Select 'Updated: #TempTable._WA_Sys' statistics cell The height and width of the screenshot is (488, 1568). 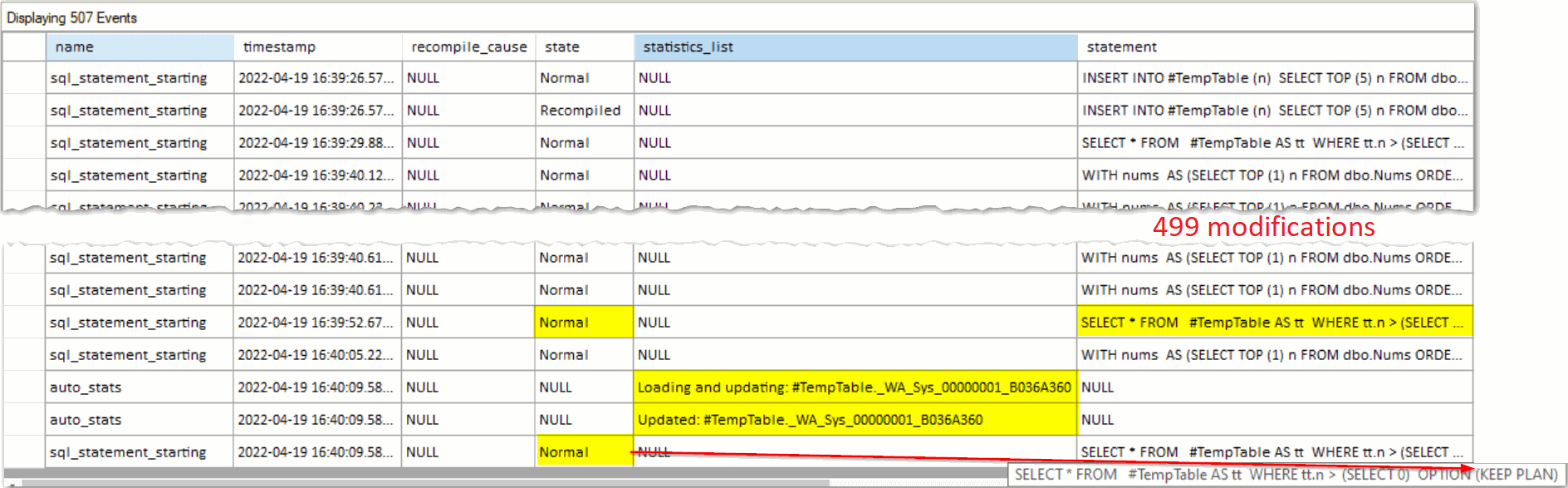[x=855, y=420]
